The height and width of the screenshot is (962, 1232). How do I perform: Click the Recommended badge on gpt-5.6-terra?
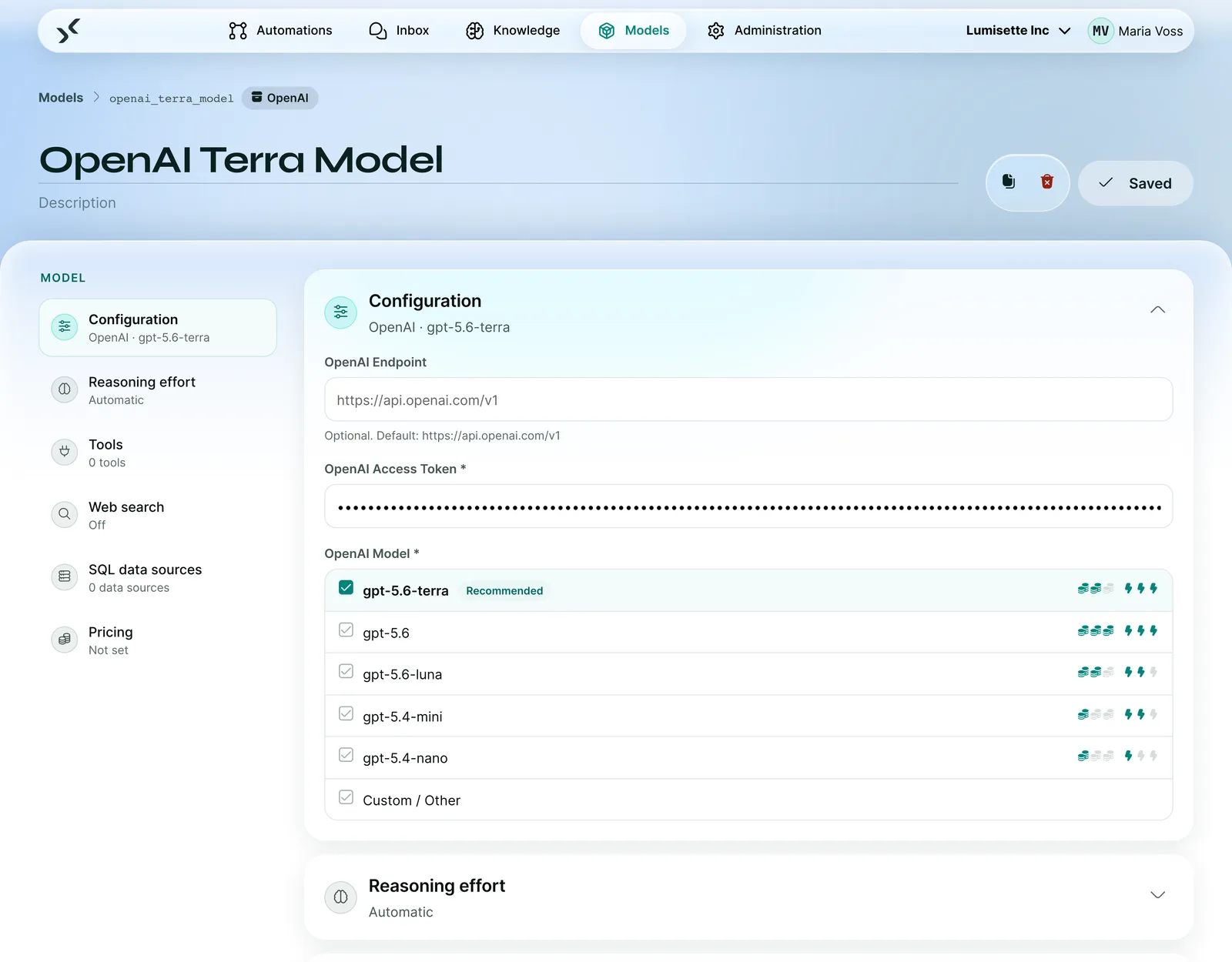pyautogui.click(x=504, y=591)
